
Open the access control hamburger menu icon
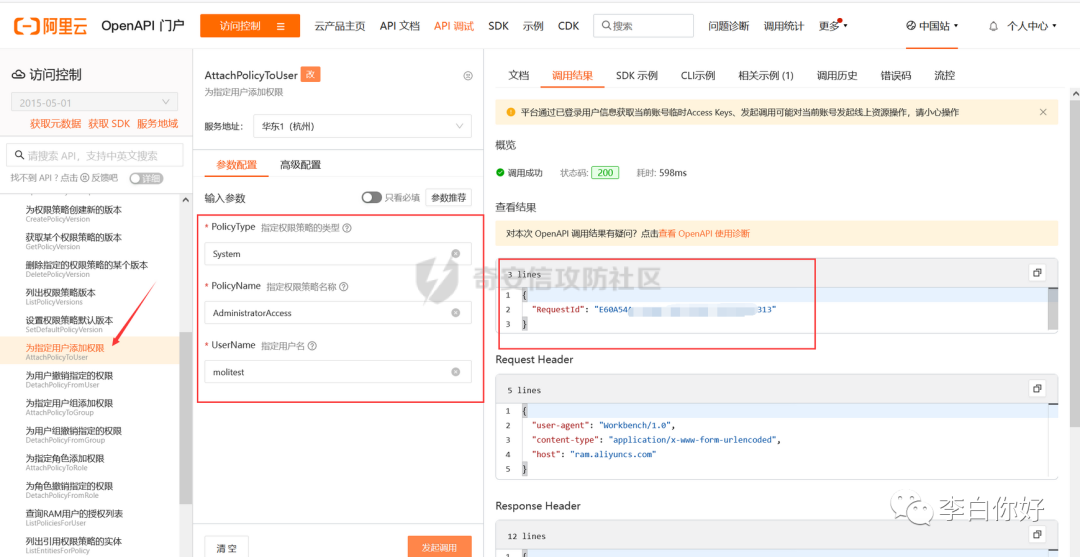280,26
